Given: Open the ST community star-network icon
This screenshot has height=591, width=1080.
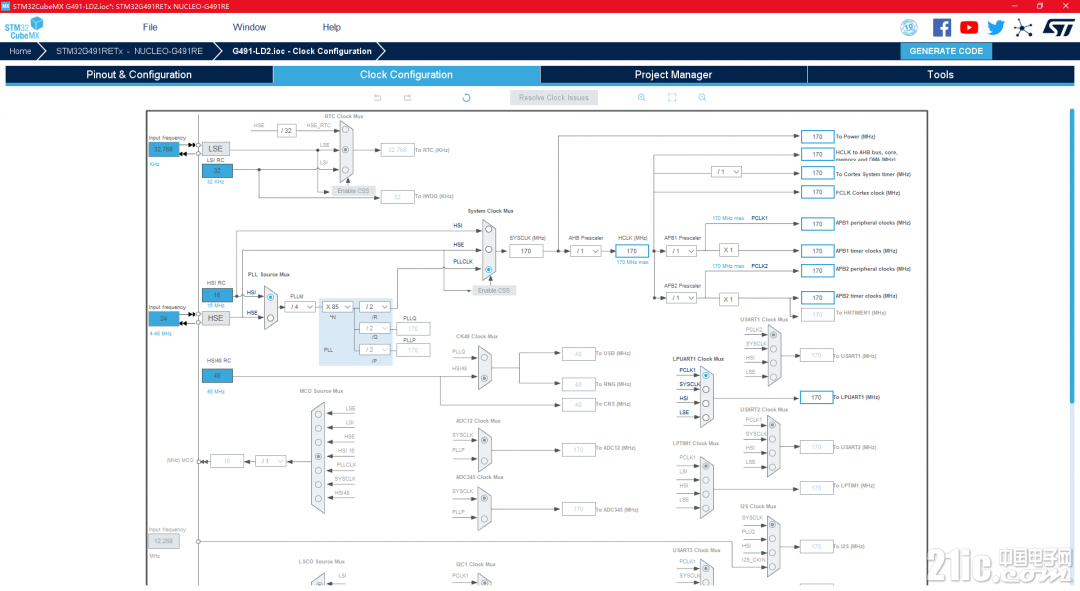Looking at the screenshot, I should [x=1024, y=28].
